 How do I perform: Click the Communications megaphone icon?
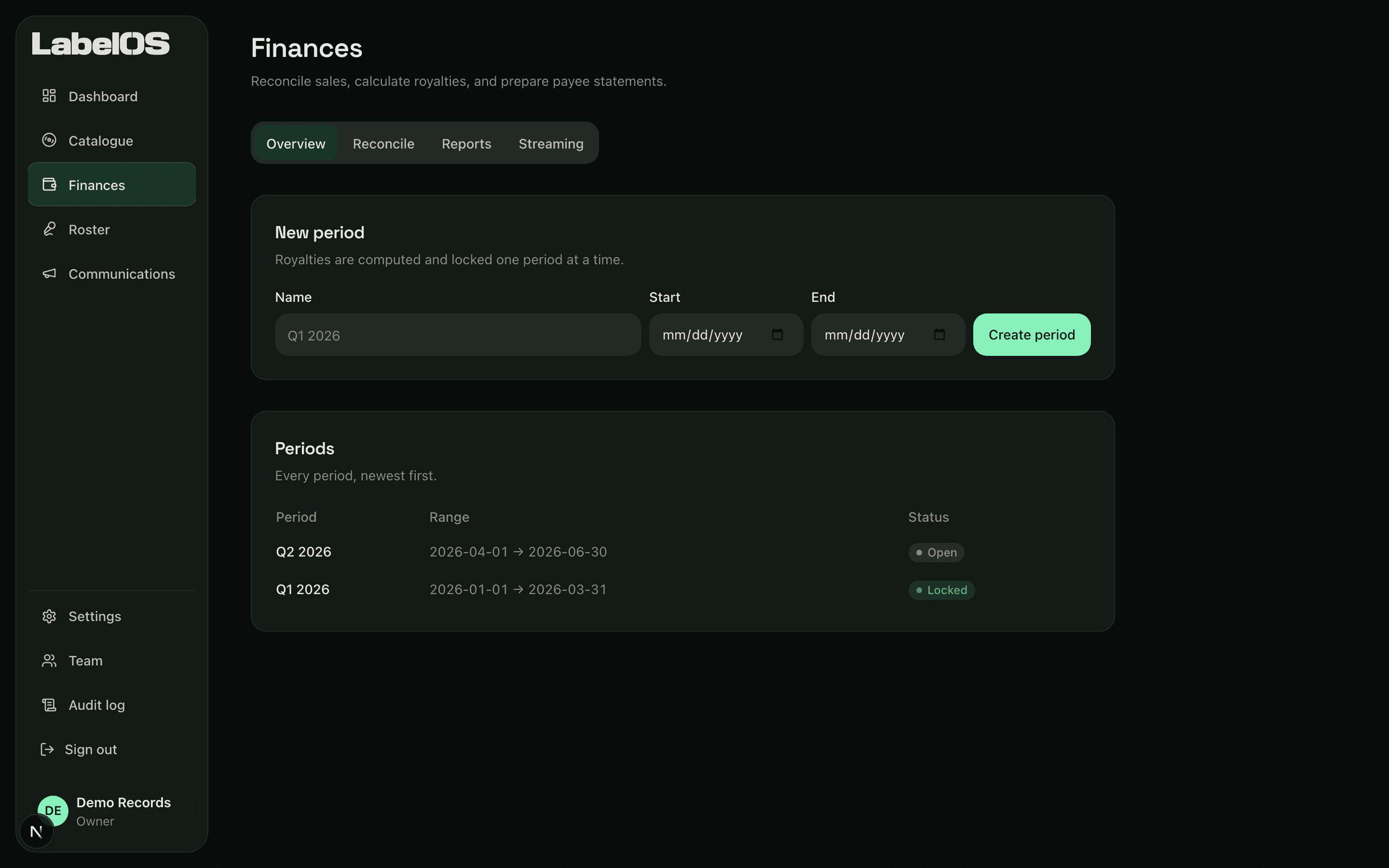tap(49, 273)
